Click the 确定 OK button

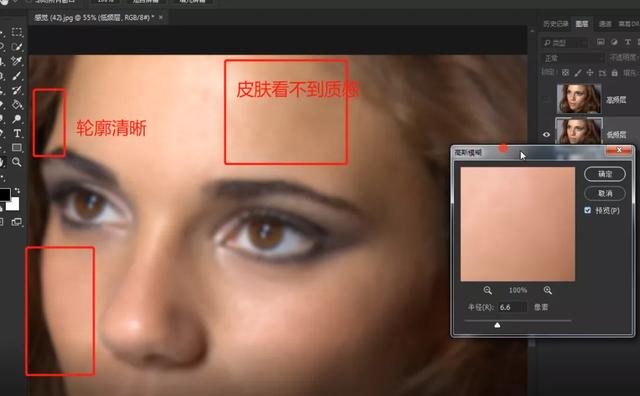point(604,174)
